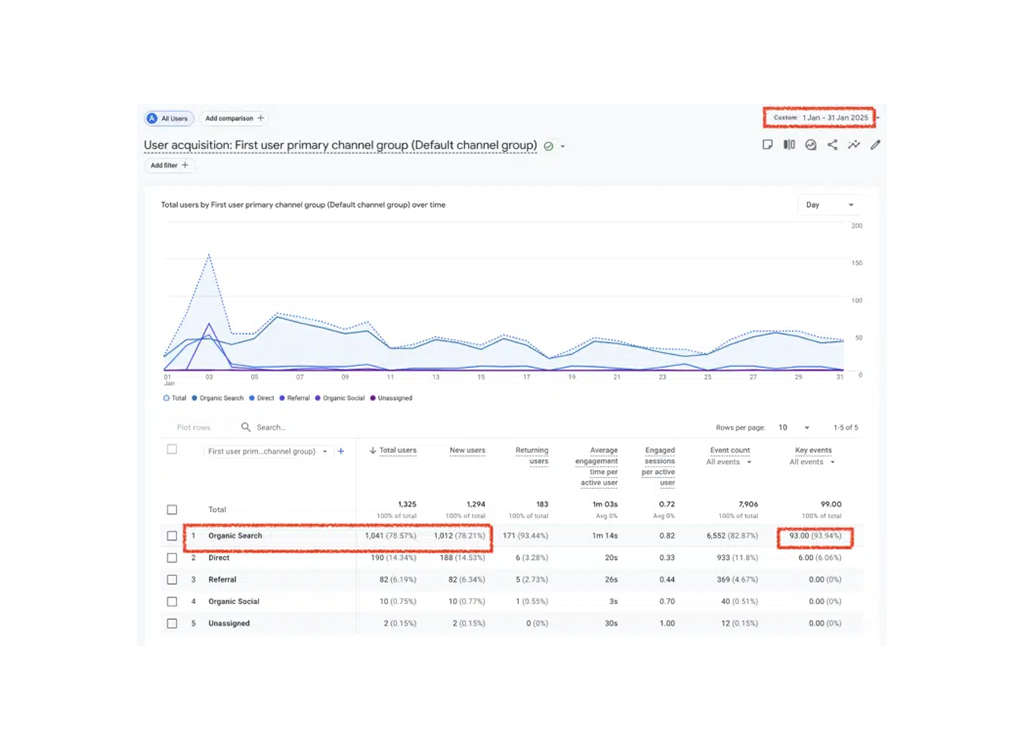The image size is (1024, 750).
Task: Open the custom date range 1 Jan – 31 Jan 2025
Action: 820,116
